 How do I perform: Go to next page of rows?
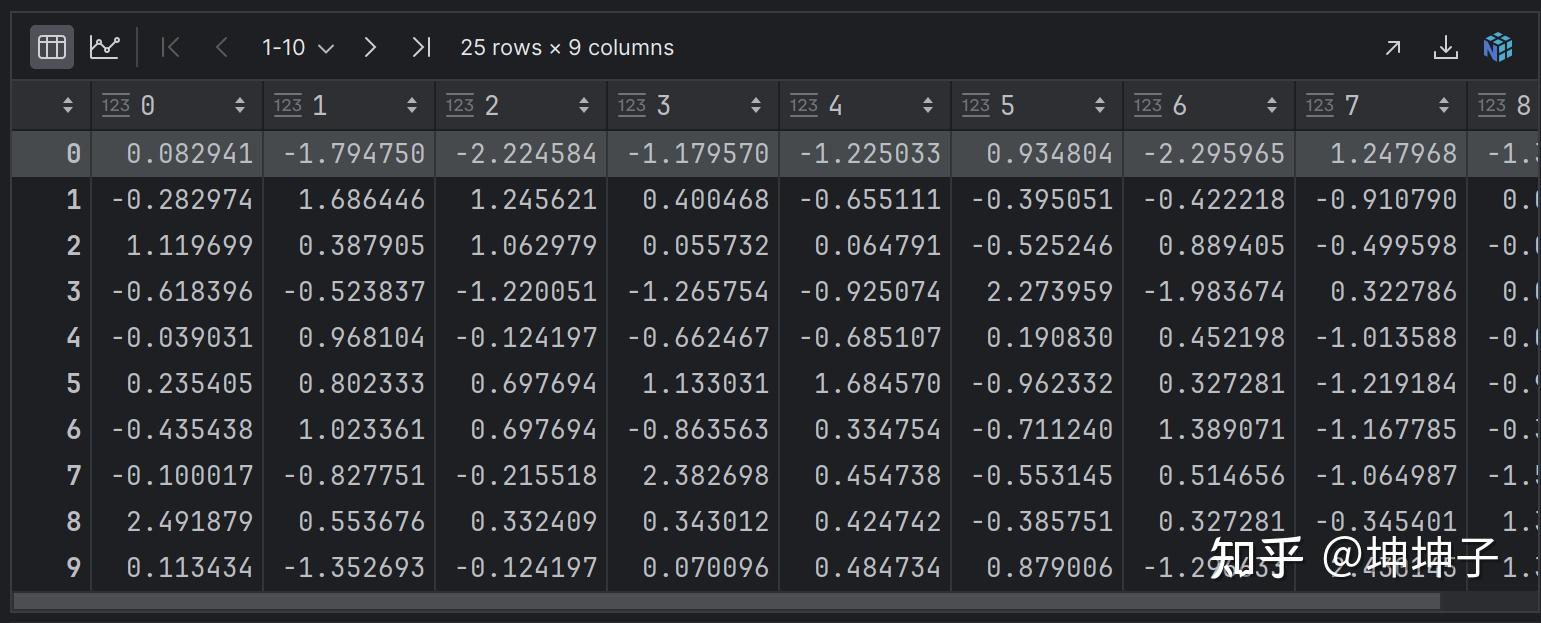370,47
